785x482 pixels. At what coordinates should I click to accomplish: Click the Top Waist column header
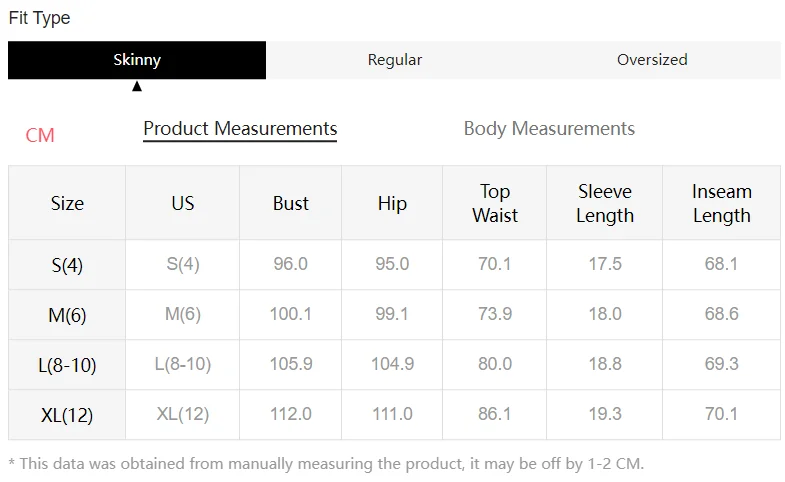pos(495,203)
